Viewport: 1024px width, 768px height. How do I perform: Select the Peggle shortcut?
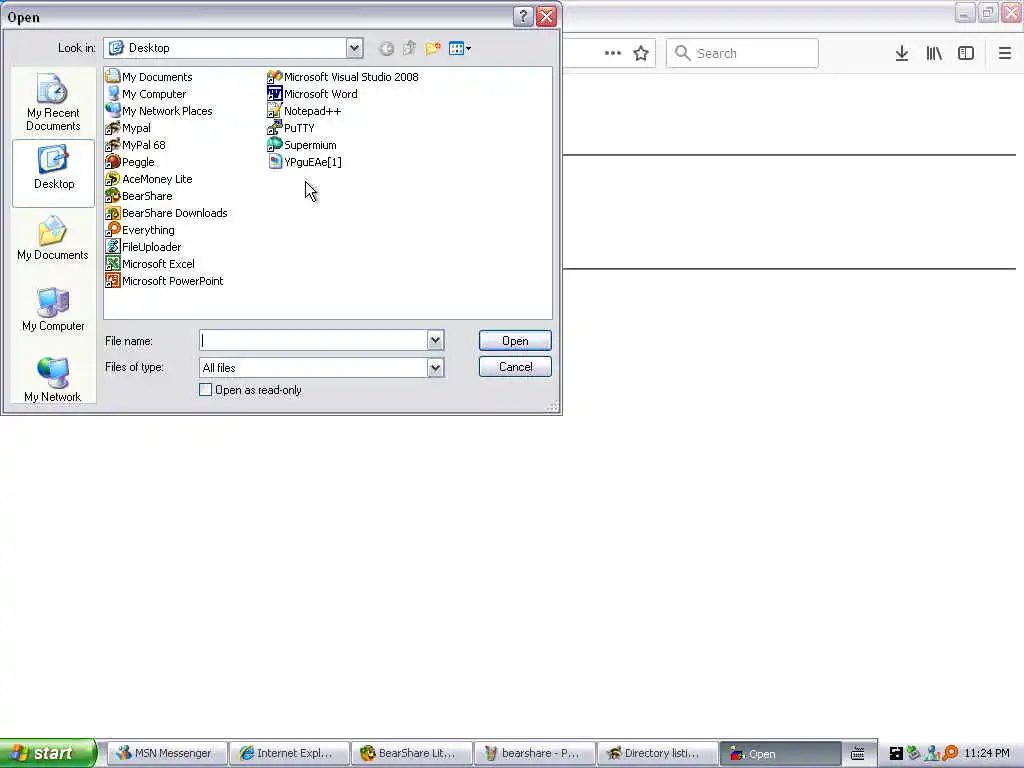tap(131, 162)
